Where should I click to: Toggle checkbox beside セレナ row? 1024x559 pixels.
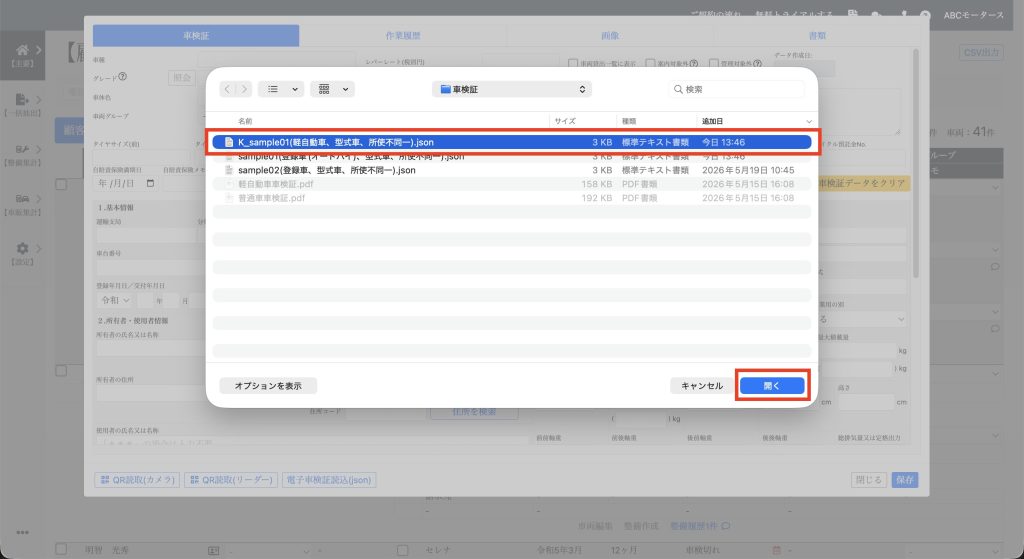(403, 551)
